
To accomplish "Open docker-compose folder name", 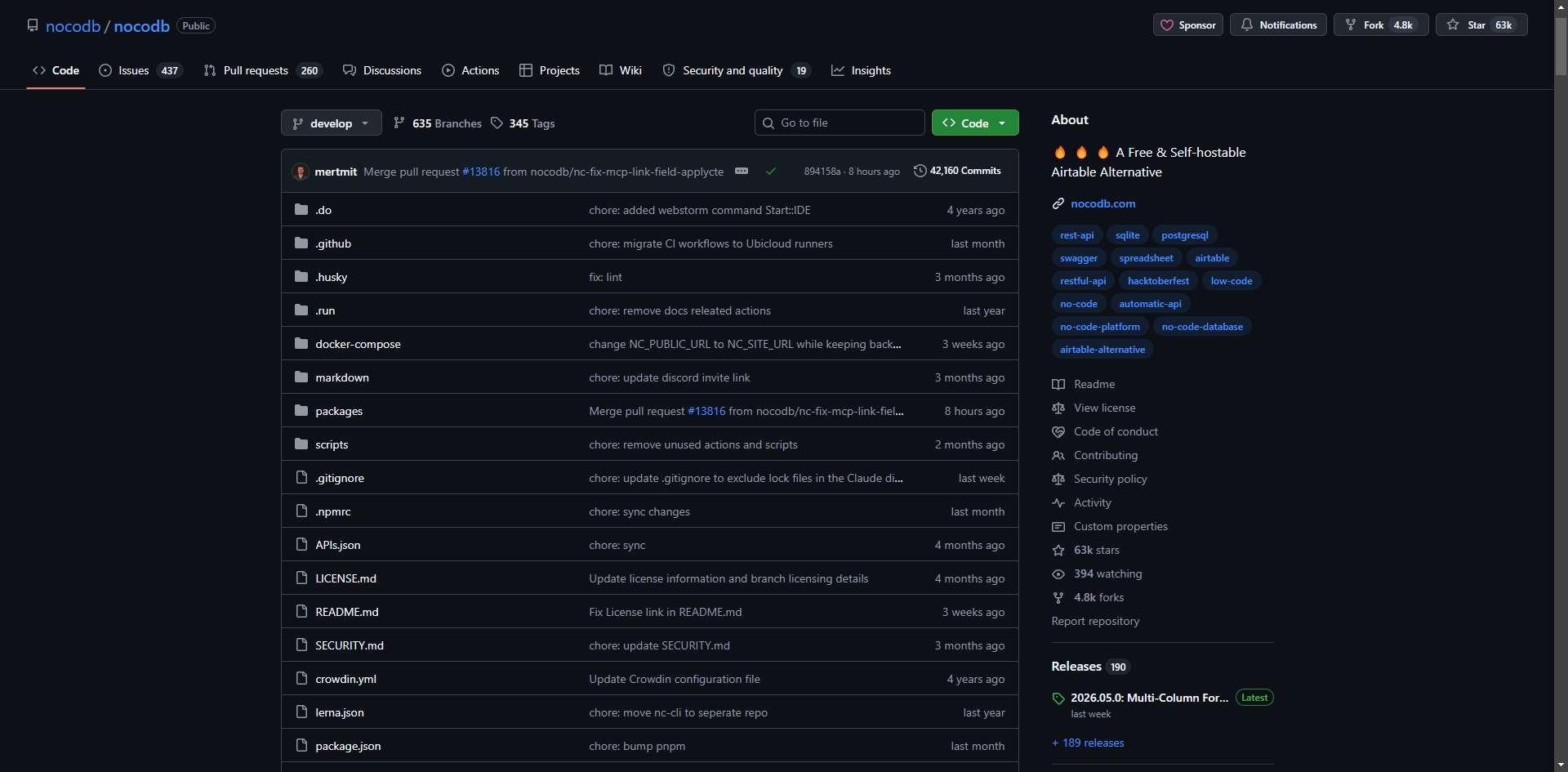I will (x=358, y=344).
